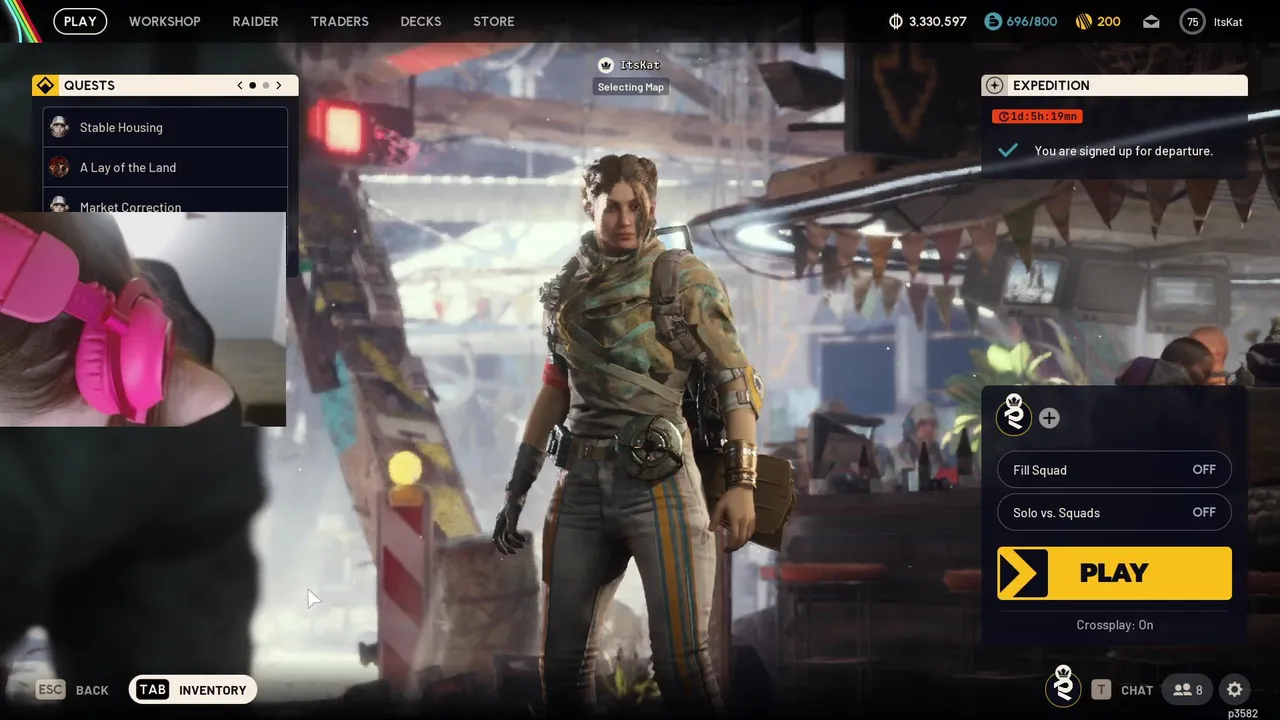Screen dimensions: 1280x720
Task: Click the Crossplay: On label
Action: tap(1114, 625)
